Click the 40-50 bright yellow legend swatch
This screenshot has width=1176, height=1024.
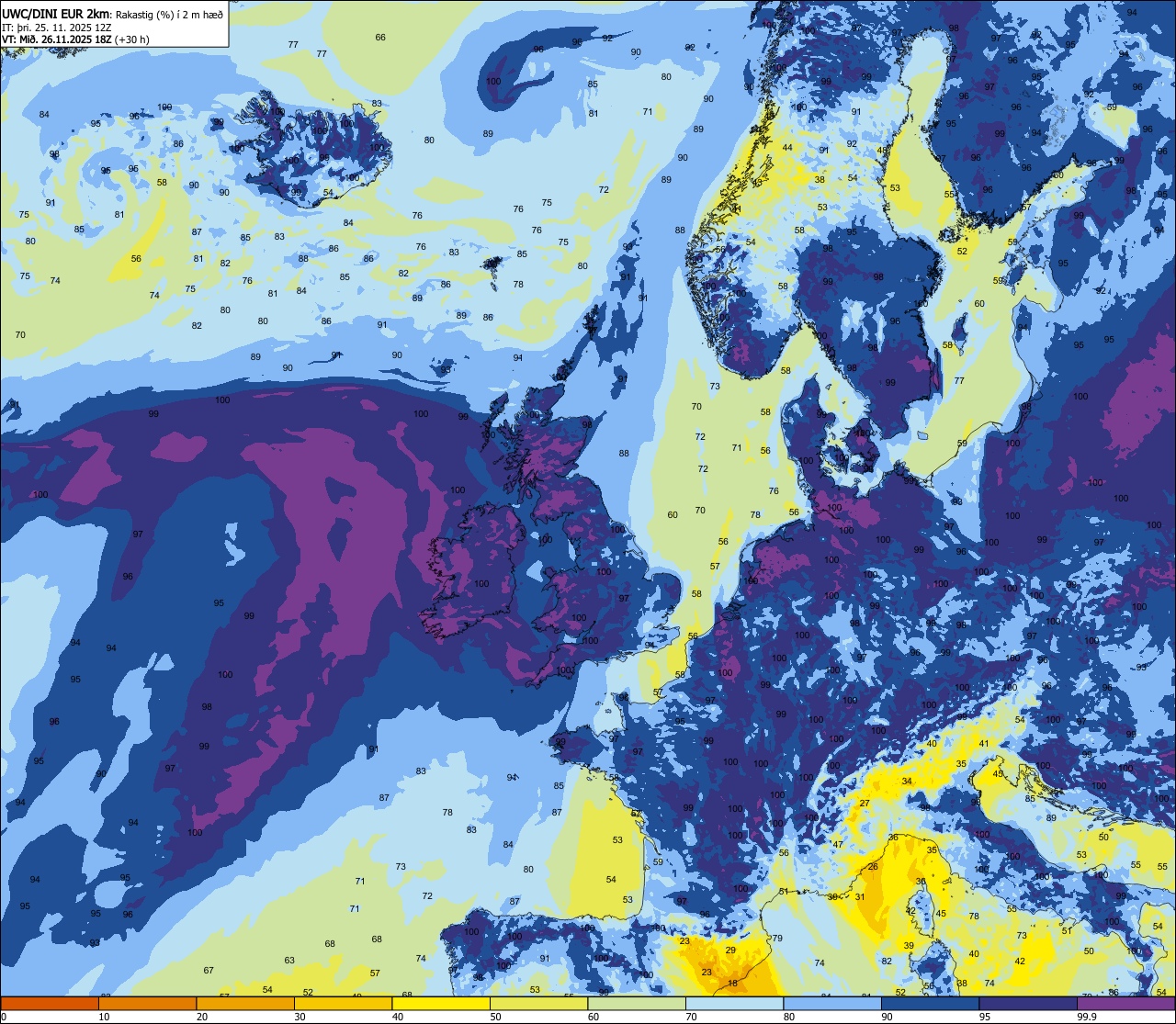coord(441,1003)
